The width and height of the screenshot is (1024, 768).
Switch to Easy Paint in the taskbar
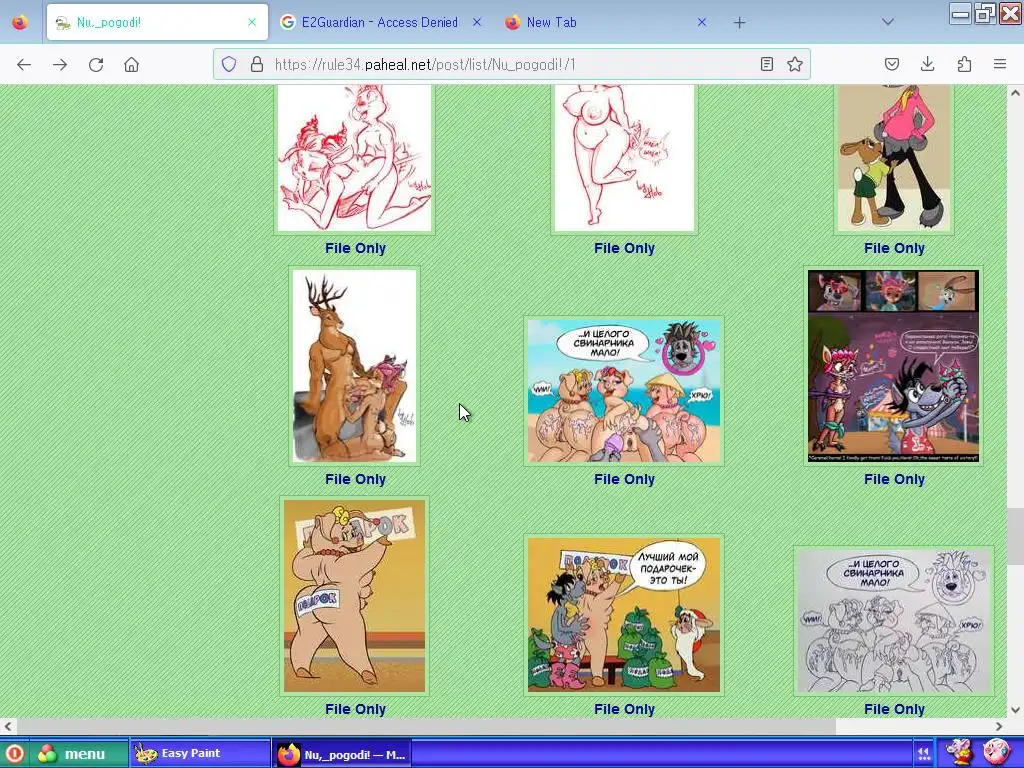point(200,753)
